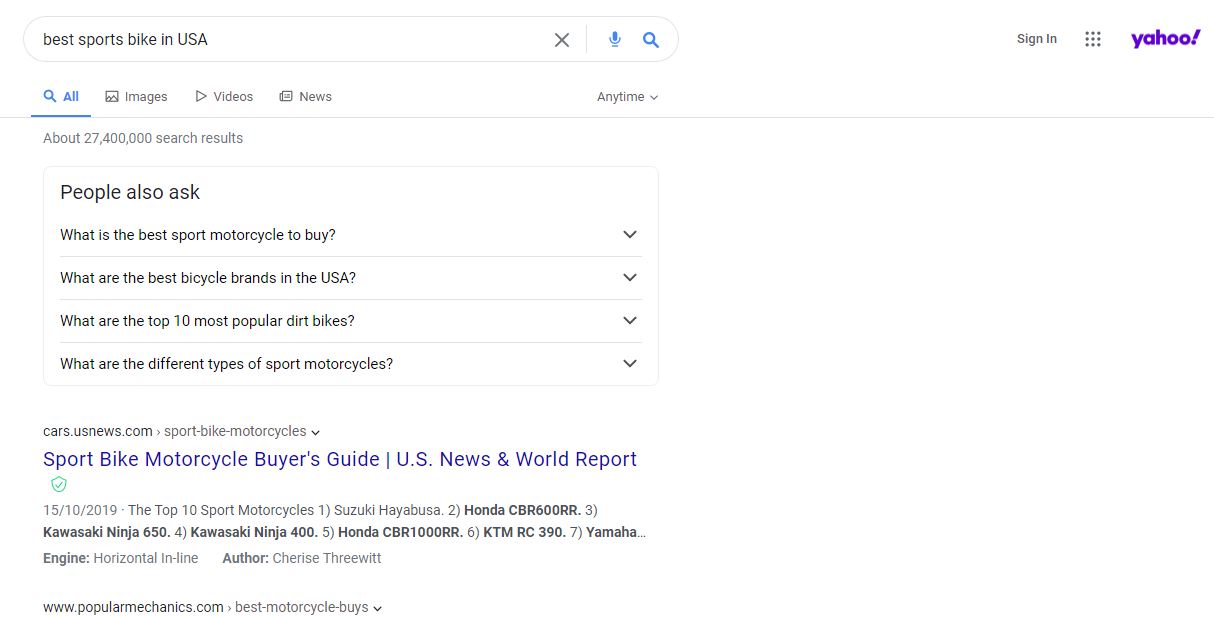Screen dimensions: 1214x617
Task: Select the All results tab
Action: point(61,97)
